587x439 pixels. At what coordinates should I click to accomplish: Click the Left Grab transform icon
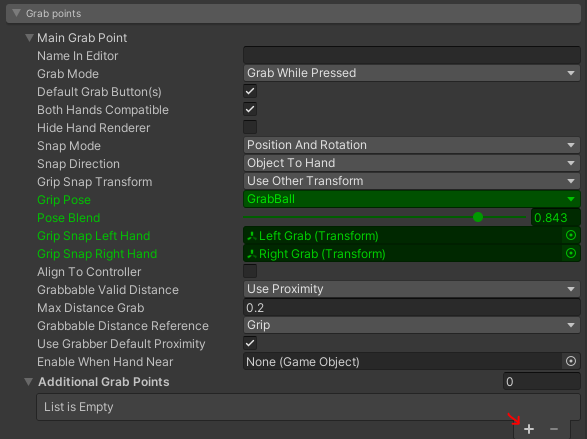[x=252, y=236]
